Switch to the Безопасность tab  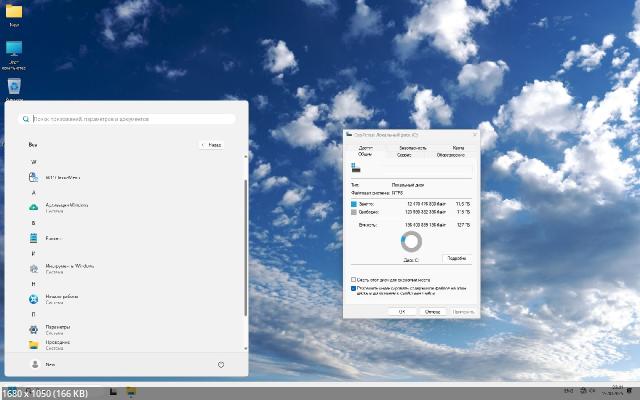pyautogui.click(x=413, y=148)
